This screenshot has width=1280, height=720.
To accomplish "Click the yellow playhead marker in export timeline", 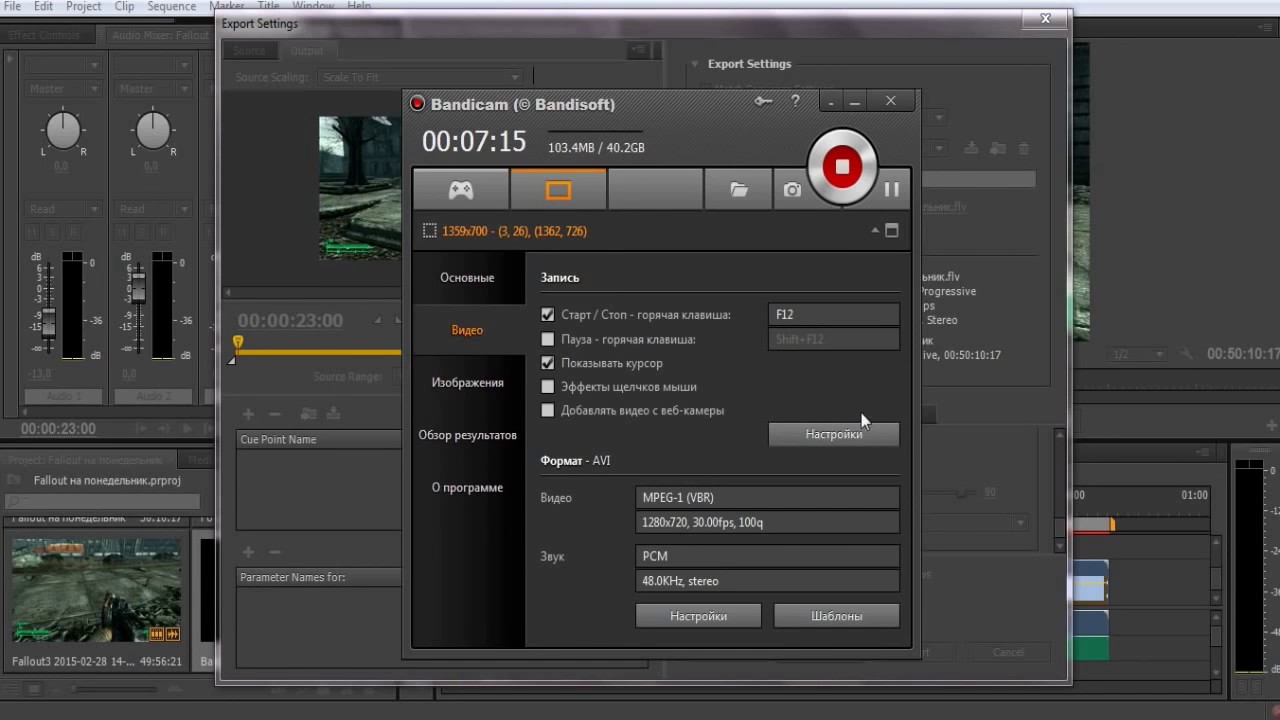I will click(237, 344).
